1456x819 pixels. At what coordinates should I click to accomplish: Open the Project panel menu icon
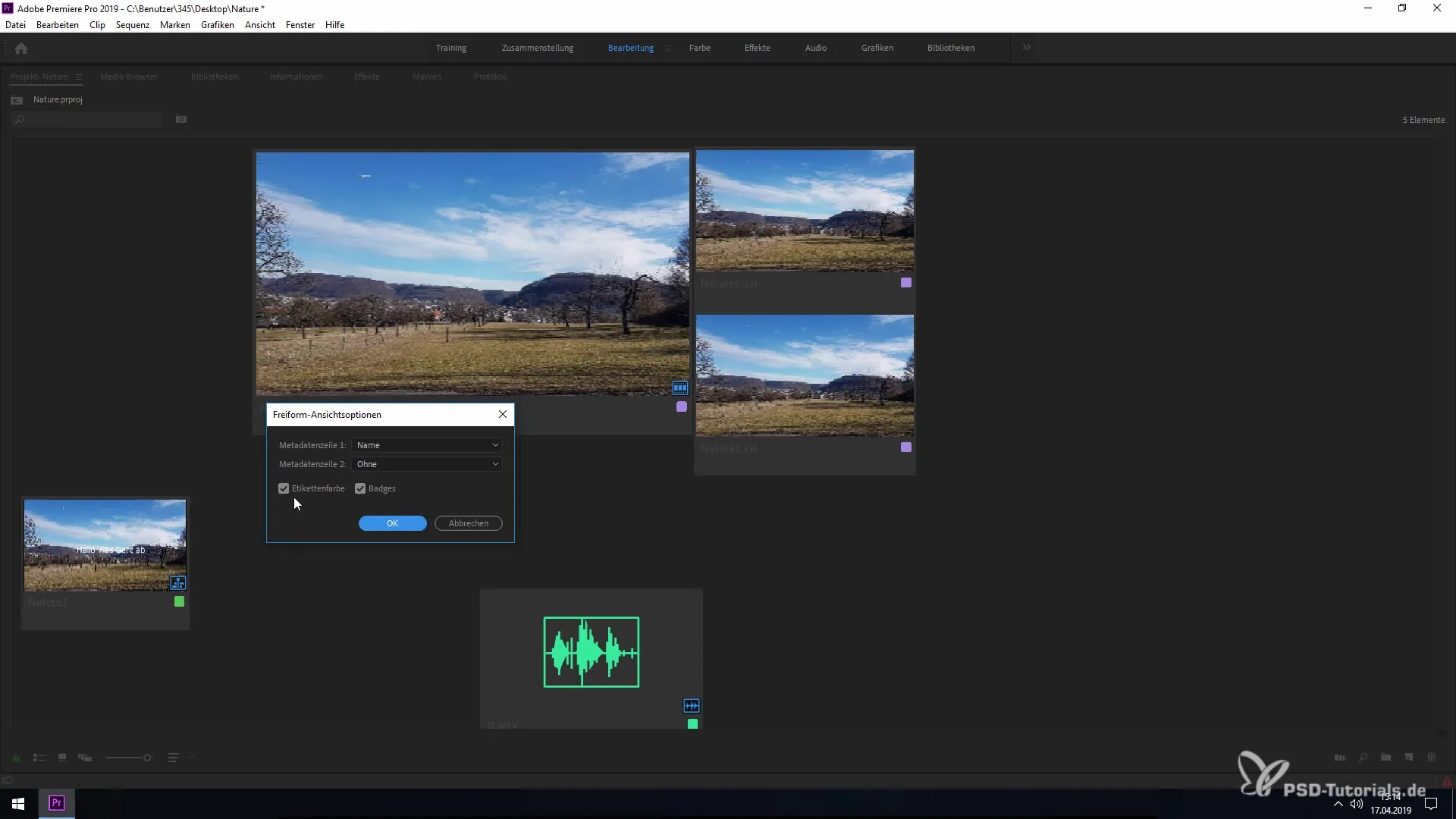click(x=78, y=77)
